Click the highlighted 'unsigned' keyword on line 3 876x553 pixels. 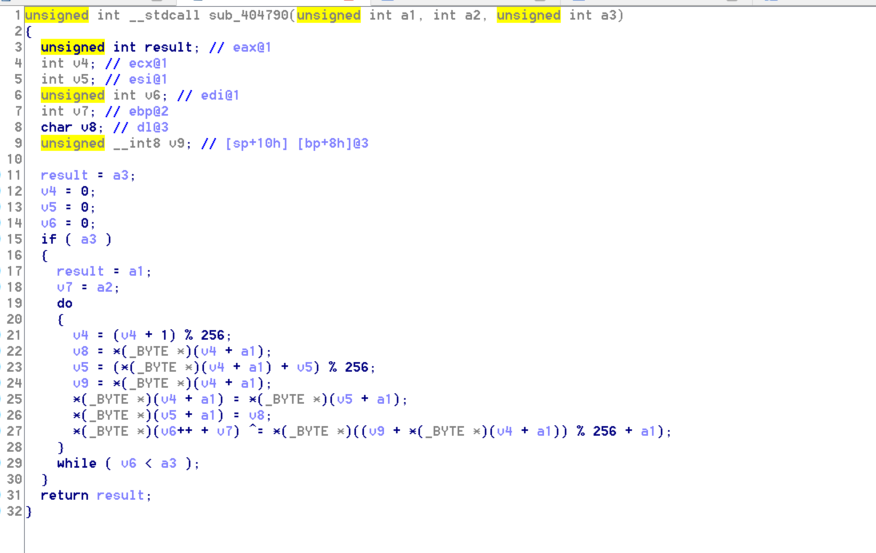[x=73, y=47]
